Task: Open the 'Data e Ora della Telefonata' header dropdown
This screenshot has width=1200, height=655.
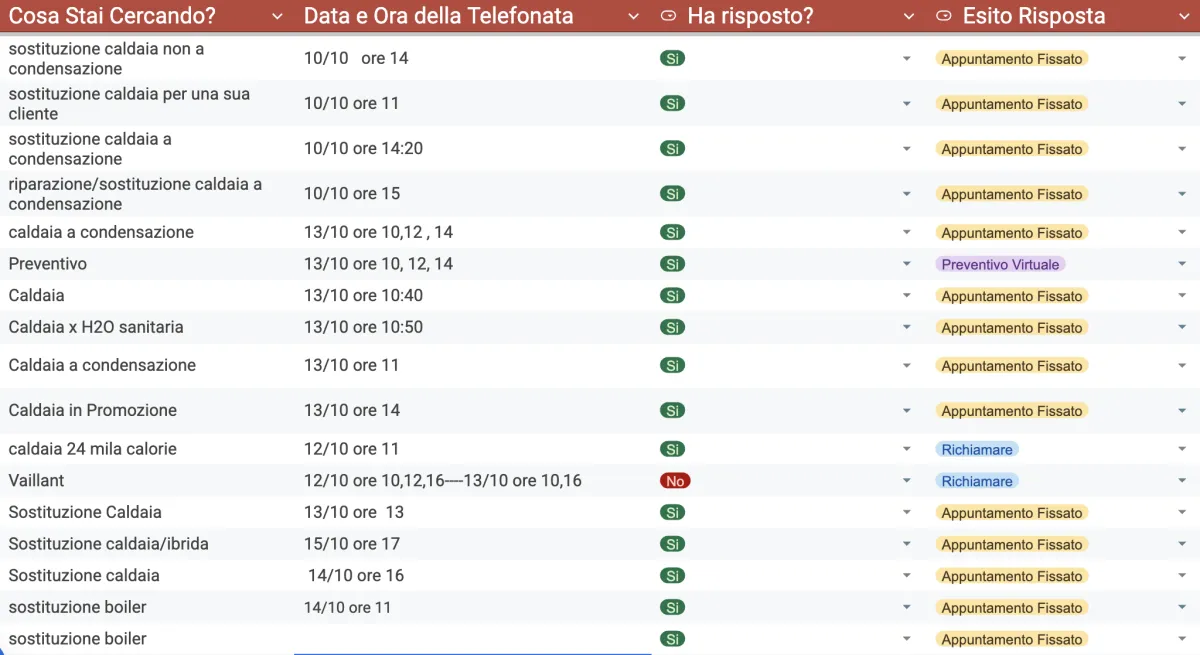Action: click(x=632, y=16)
